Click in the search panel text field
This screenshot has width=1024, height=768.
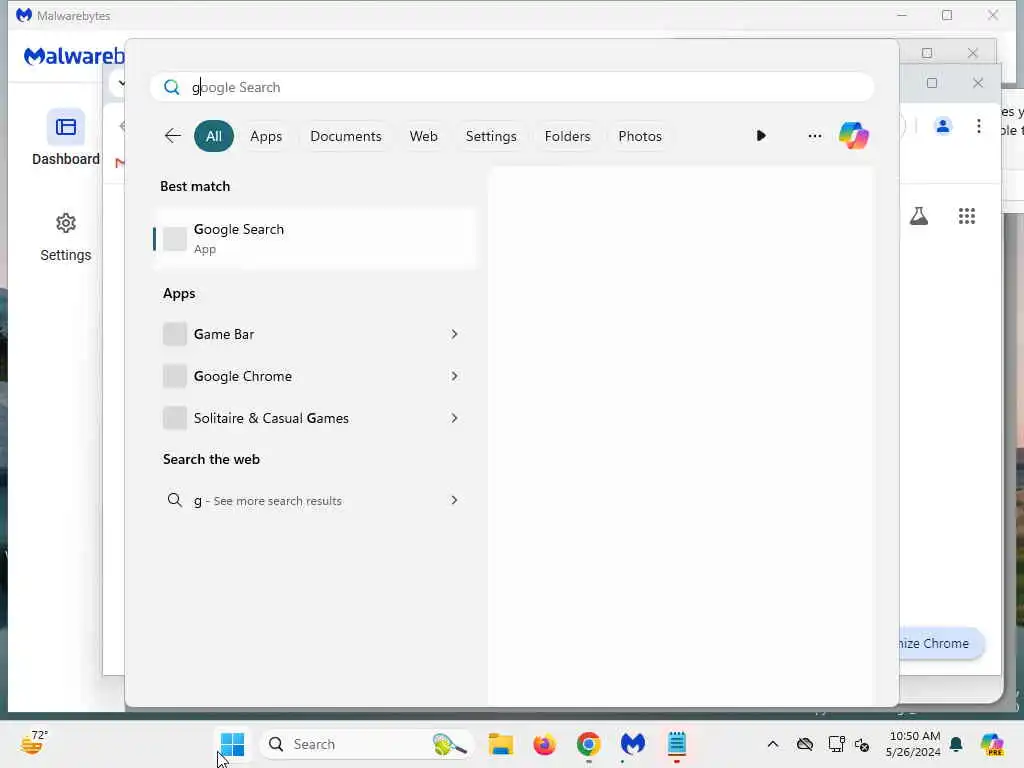[512, 87]
